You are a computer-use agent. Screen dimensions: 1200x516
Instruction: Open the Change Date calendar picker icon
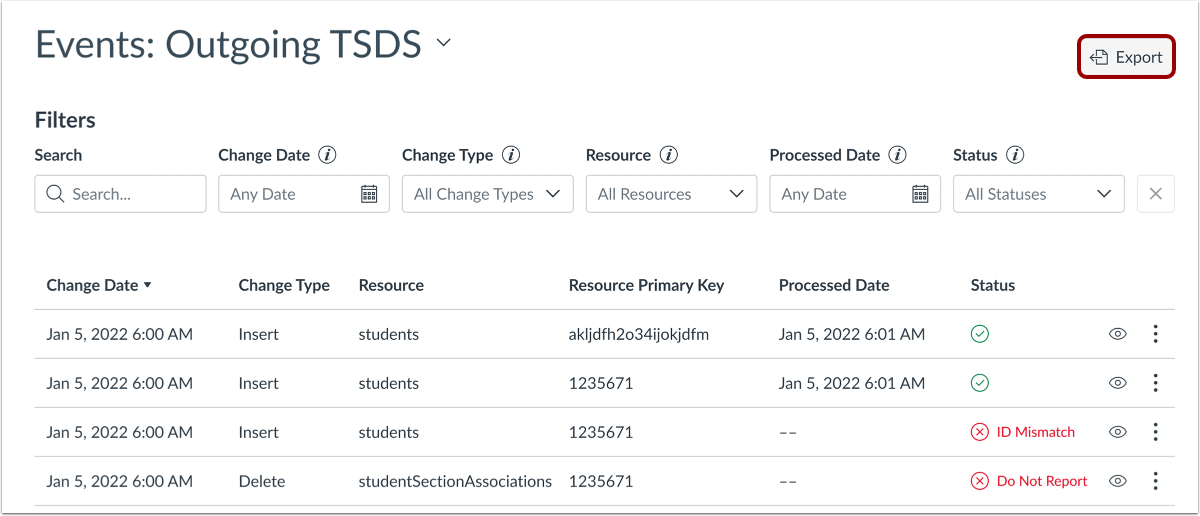(369, 194)
